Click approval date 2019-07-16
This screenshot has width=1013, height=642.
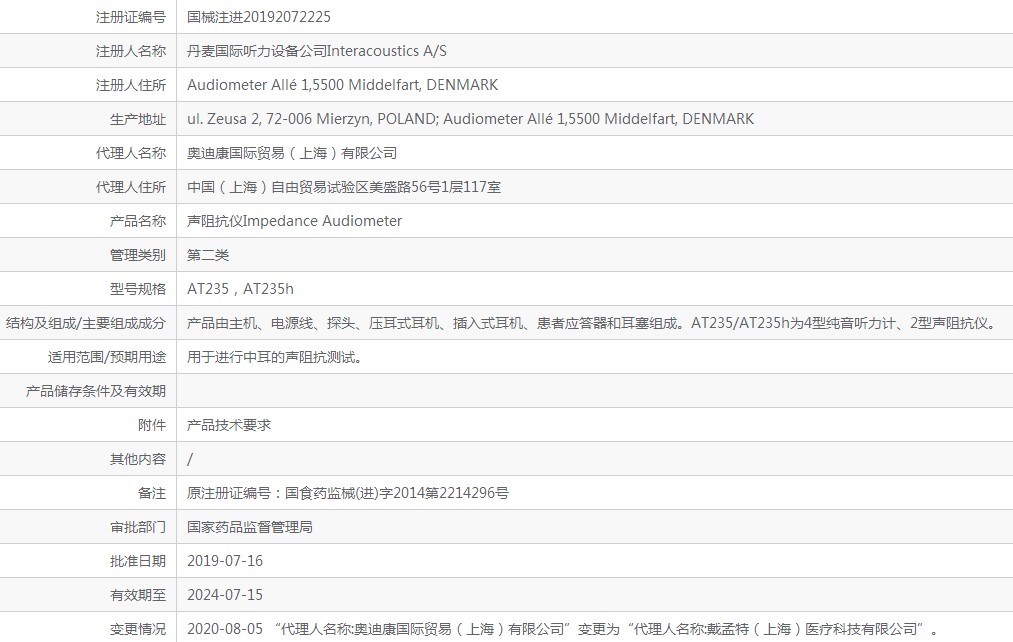[225, 561]
